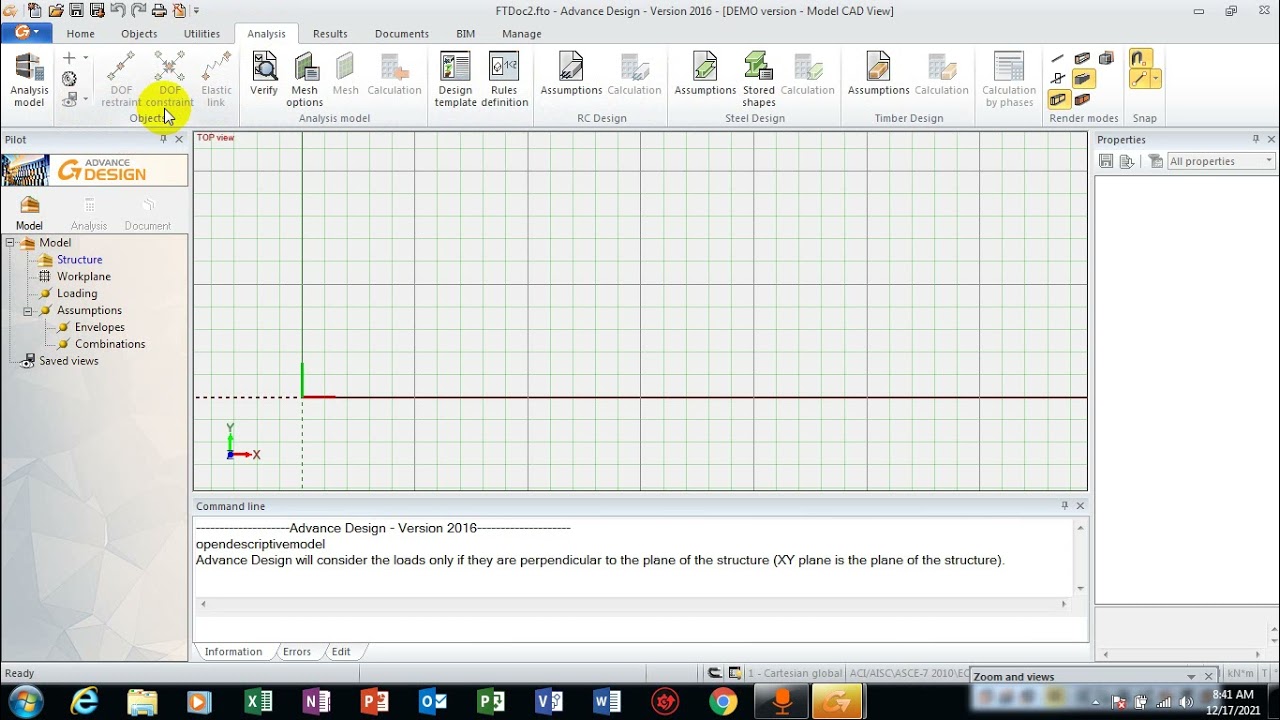1280x720 pixels.
Task: Switch to the Results ribbon tab
Action: (330, 33)
